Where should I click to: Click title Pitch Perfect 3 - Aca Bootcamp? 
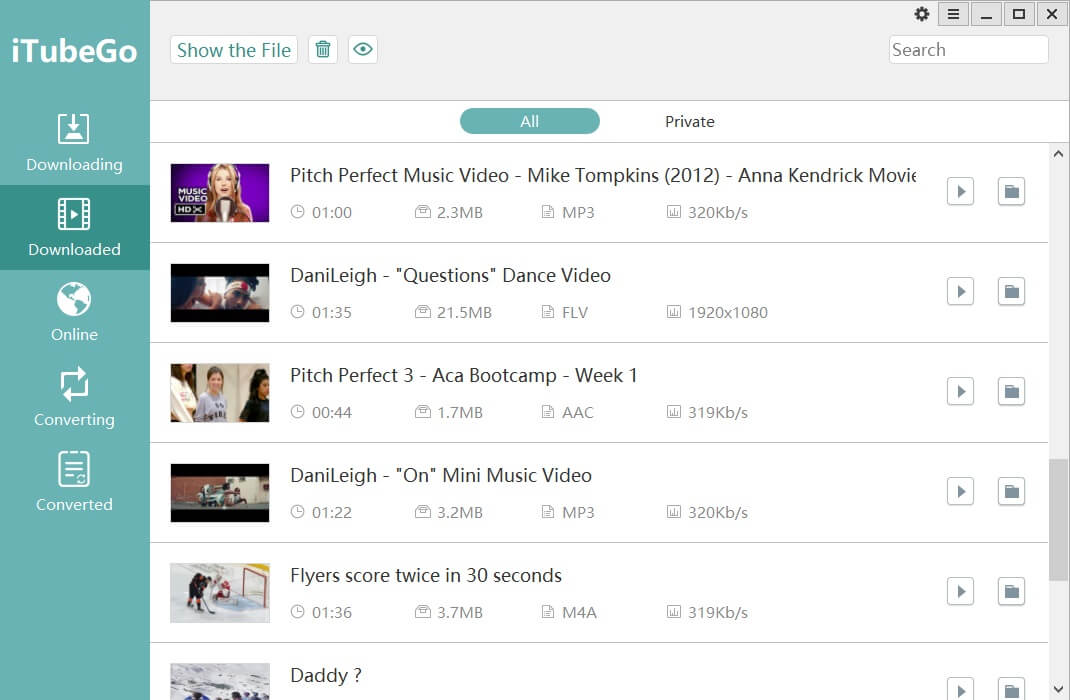point(463,375)
